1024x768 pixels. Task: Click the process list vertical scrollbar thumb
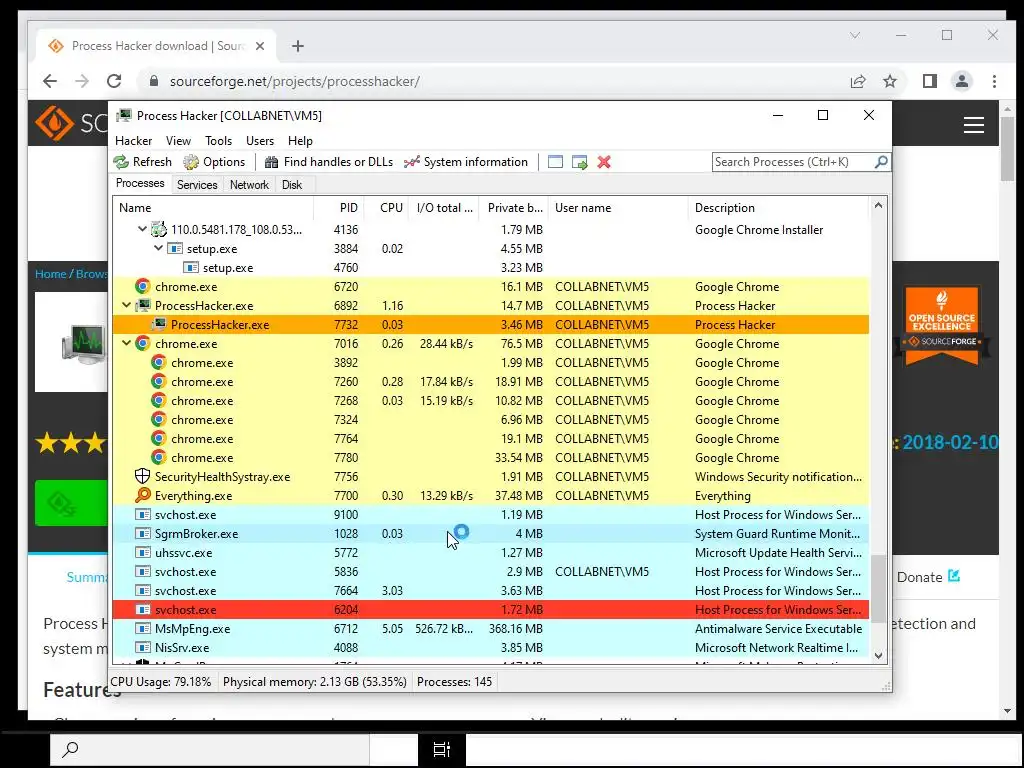[x=878, y=588]
